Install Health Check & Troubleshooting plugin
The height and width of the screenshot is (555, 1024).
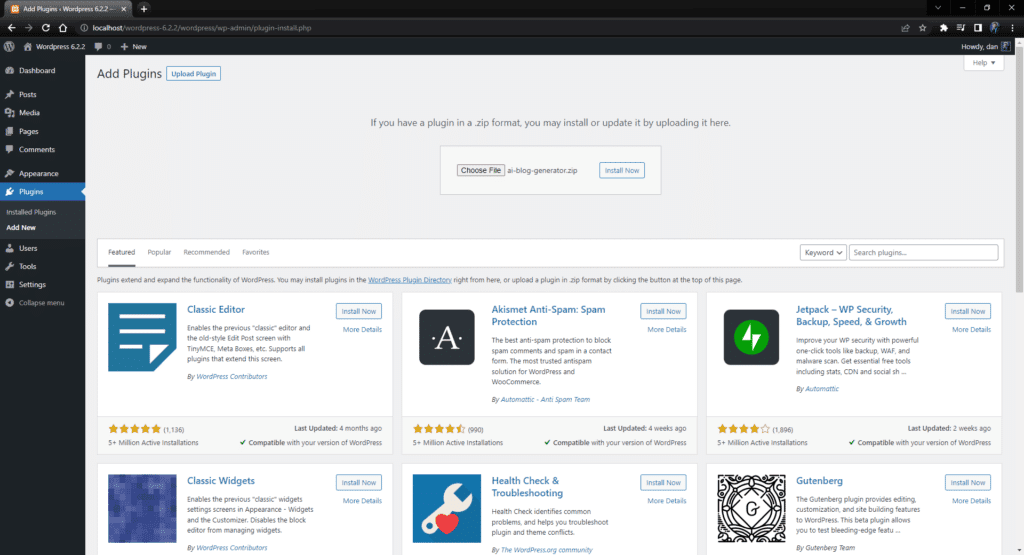coord(663,483)
